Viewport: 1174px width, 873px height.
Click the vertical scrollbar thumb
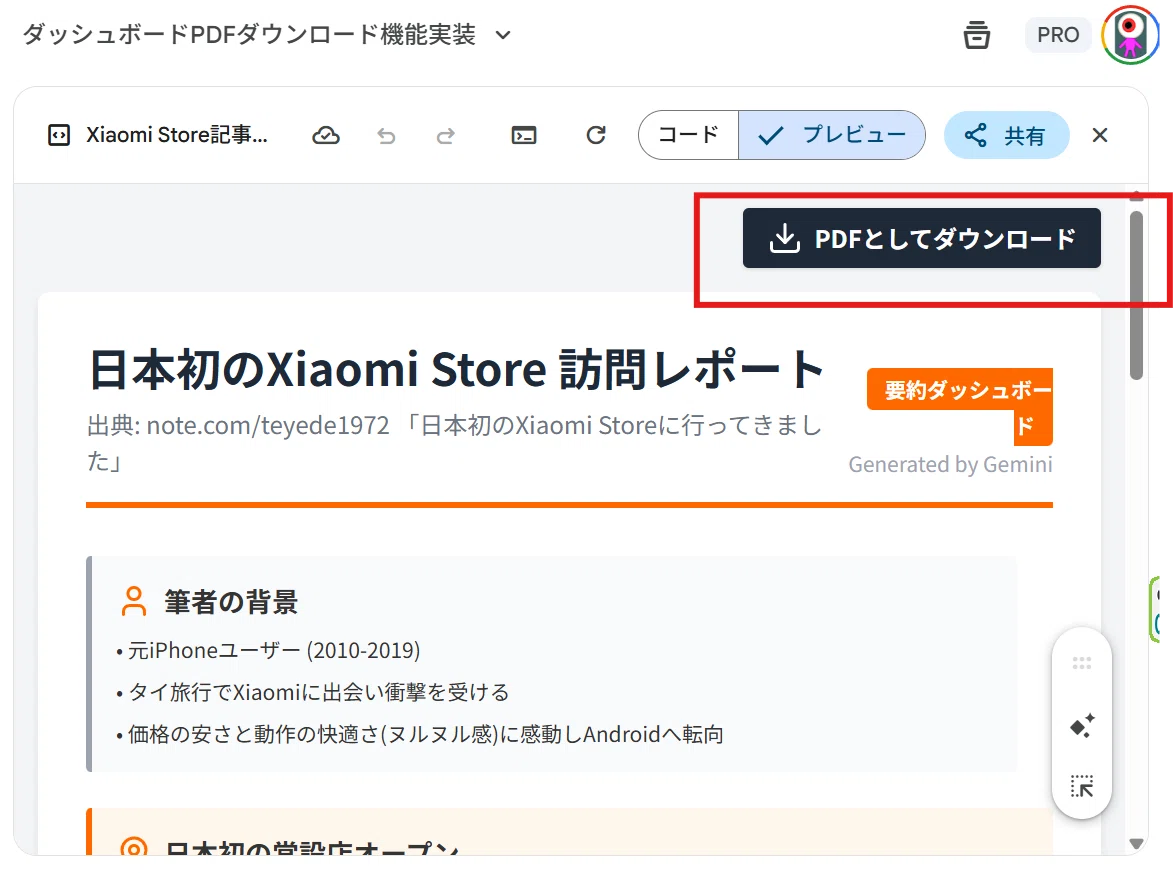[x=1137, y=296]
